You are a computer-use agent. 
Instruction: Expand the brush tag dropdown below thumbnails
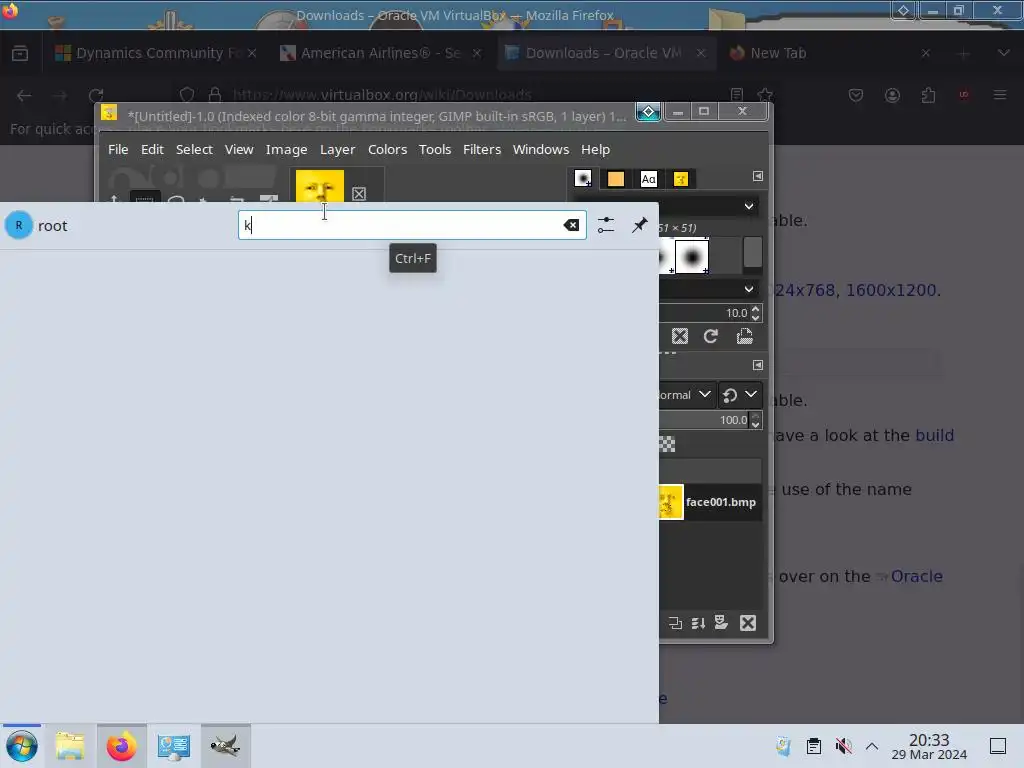(748, 289)
